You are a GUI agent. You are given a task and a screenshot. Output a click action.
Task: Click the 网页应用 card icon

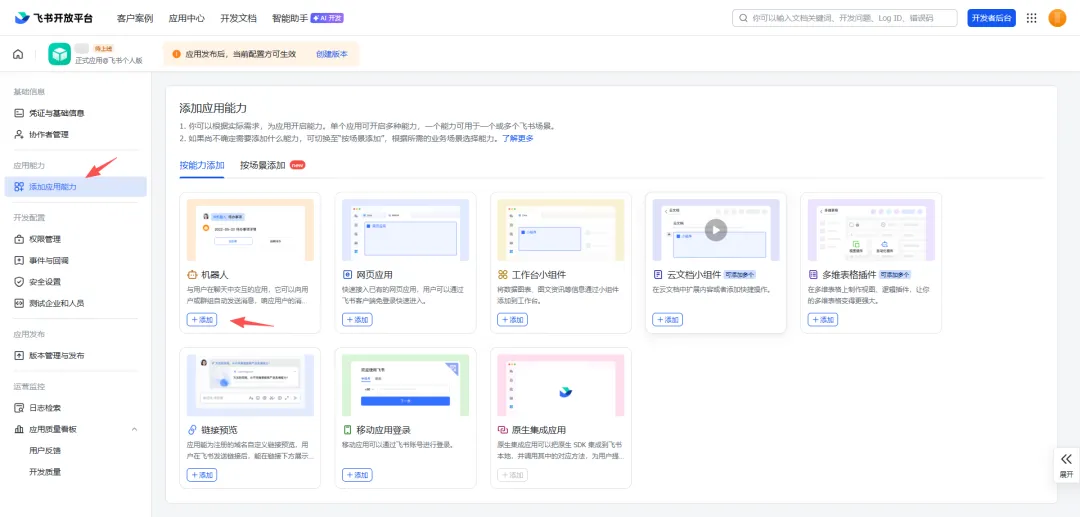(347, 274)
